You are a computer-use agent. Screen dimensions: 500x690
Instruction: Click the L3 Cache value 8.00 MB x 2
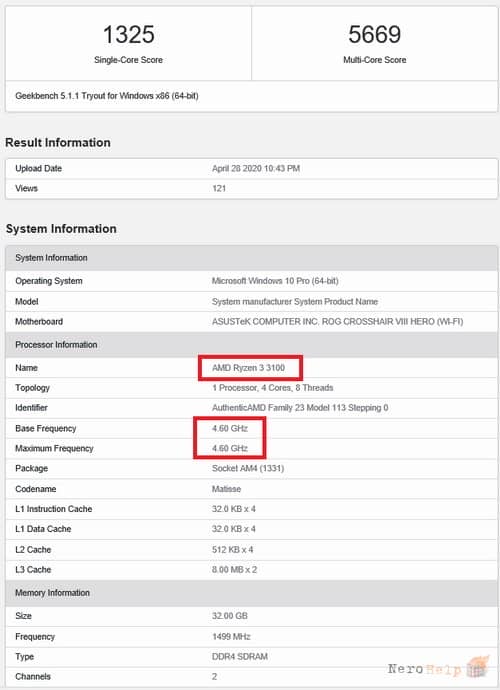[x=234, y=569]
